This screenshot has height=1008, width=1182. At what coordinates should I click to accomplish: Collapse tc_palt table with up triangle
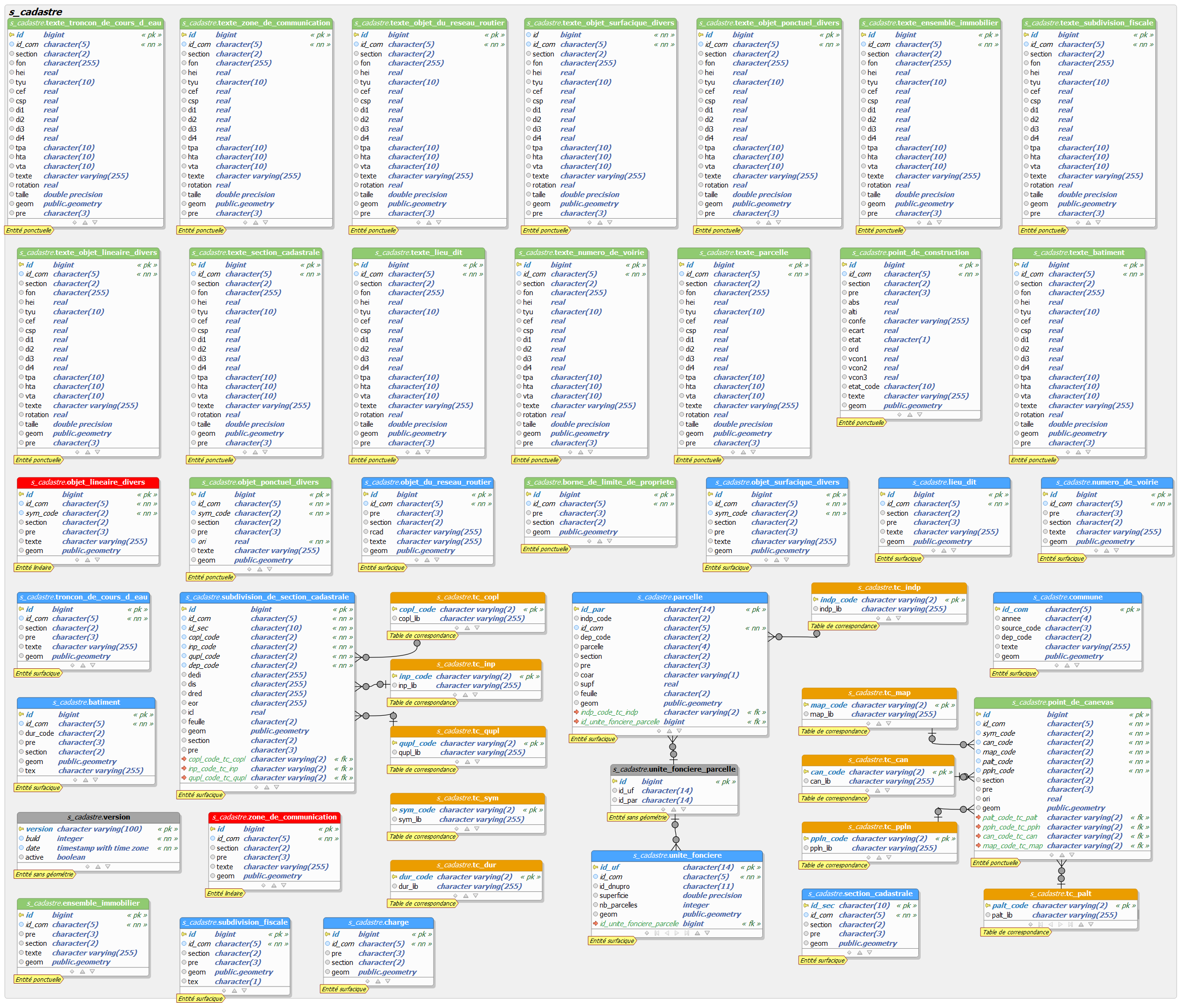tap(1081, 924)
